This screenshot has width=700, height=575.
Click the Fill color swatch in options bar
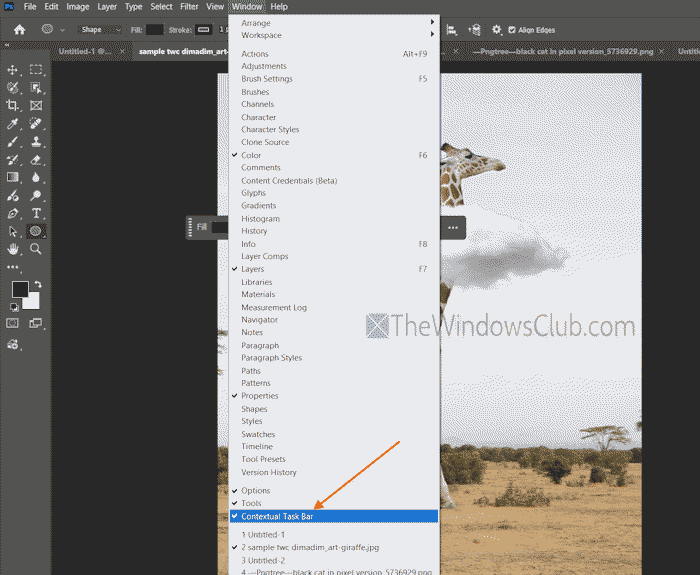tap(154, 30)
